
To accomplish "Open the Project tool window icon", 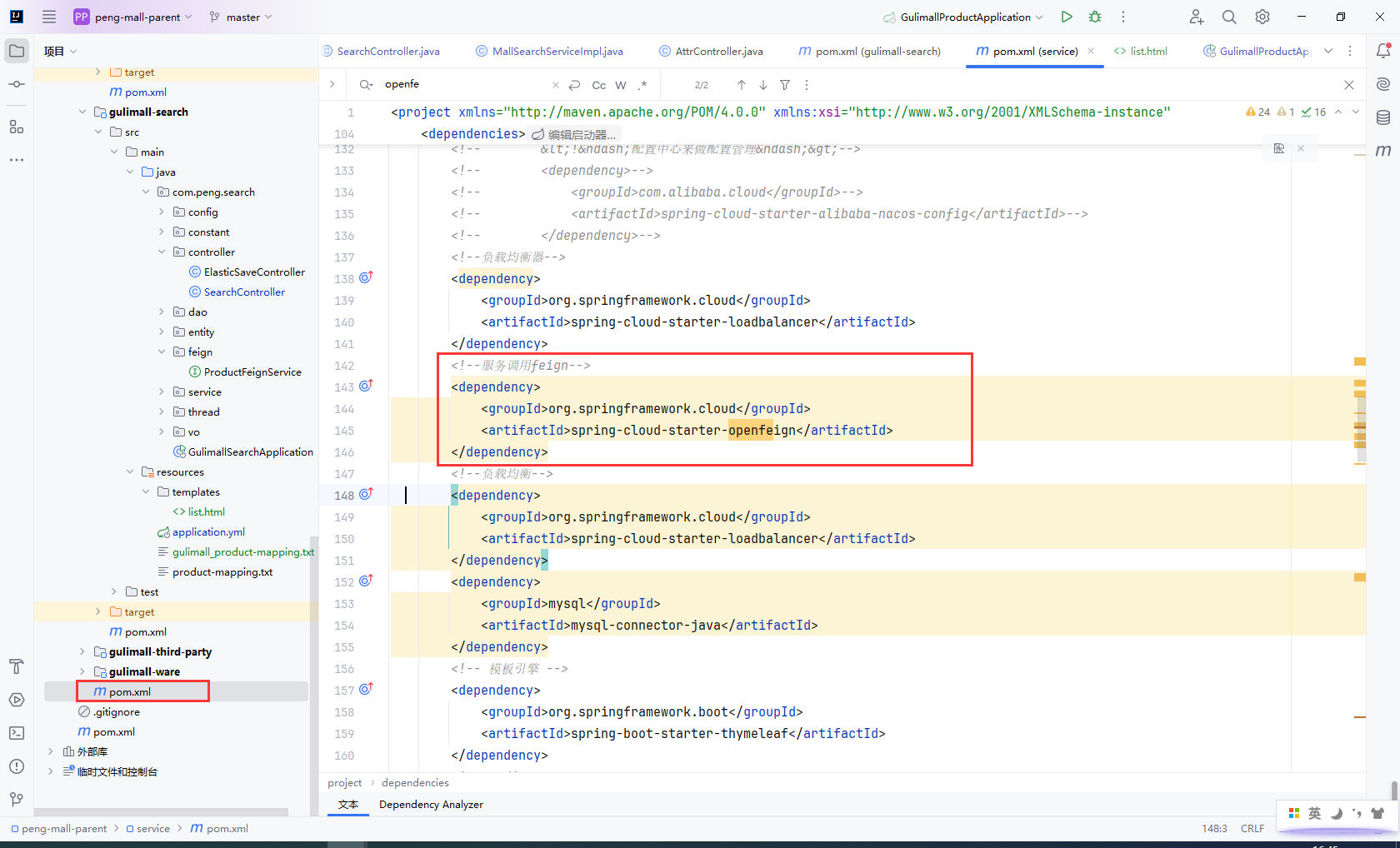I will [x=17, y=51].
